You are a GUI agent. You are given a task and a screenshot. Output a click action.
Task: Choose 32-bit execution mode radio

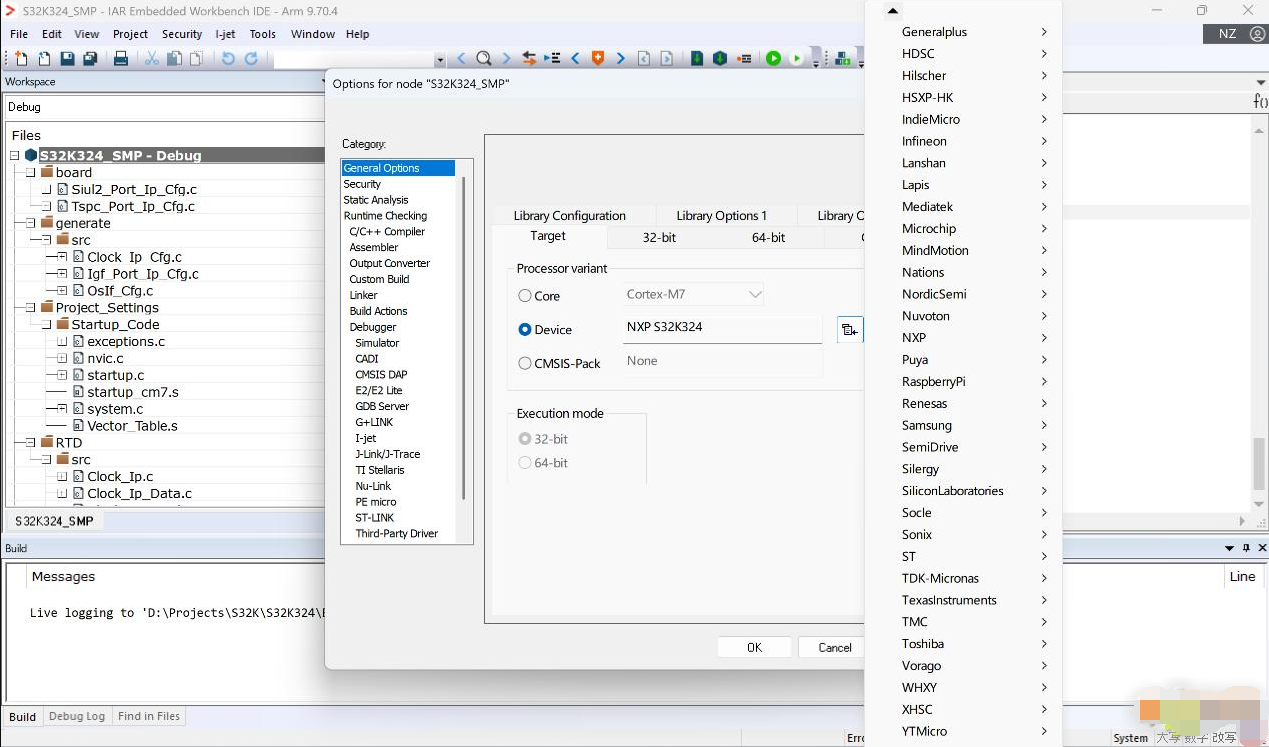[525, 439]
